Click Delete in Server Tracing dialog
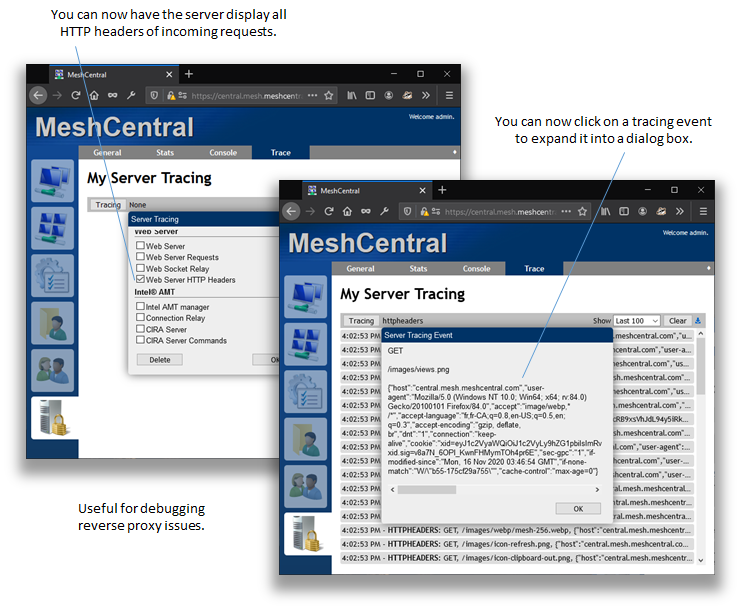This screenshot has width=741, height=610. click(x=160, y=360)
